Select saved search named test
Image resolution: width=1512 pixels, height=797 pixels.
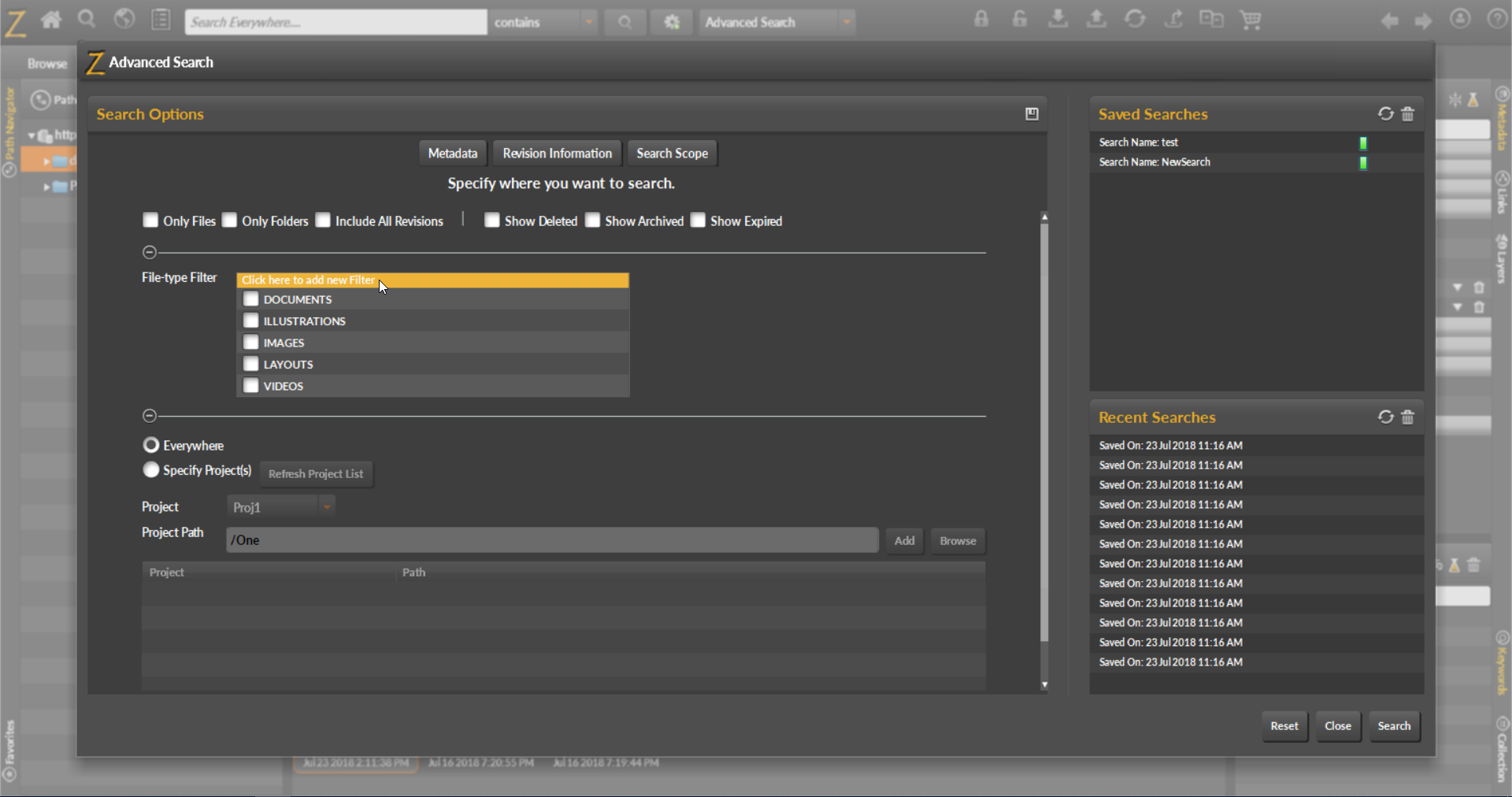click(1256, 143)
